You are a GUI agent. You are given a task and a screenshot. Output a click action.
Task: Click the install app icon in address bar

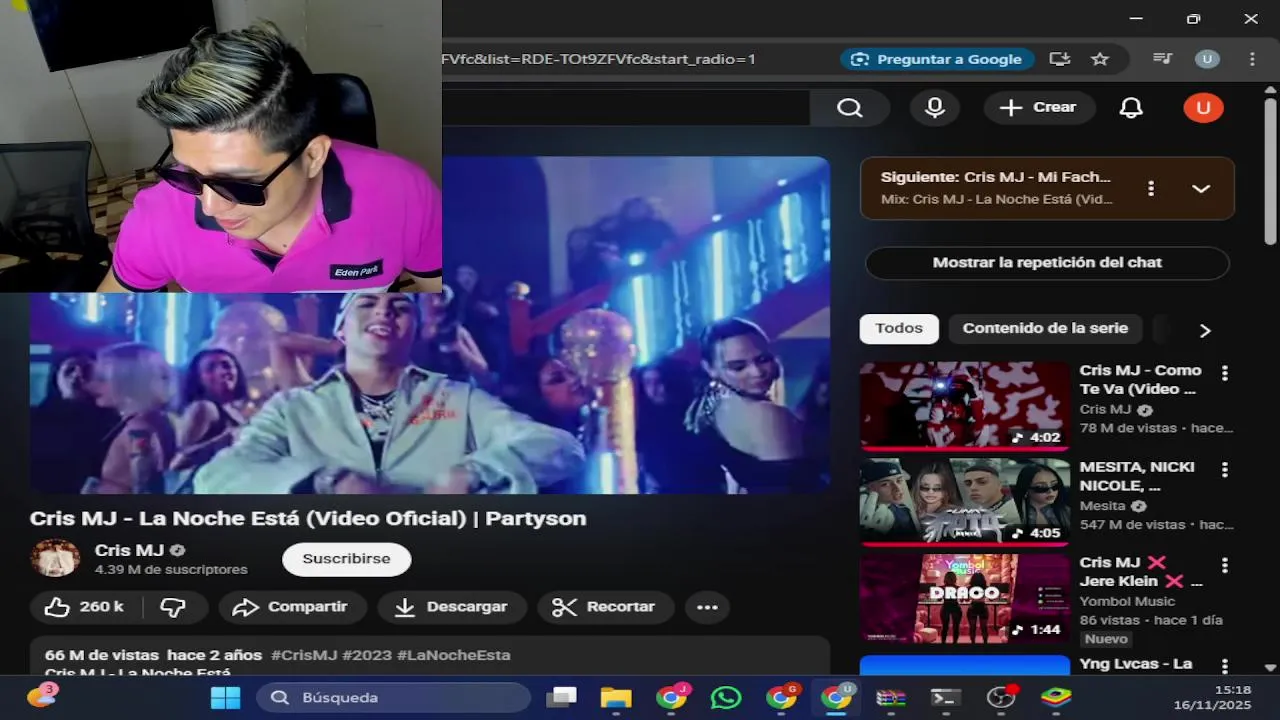[x=1059, y=59]
